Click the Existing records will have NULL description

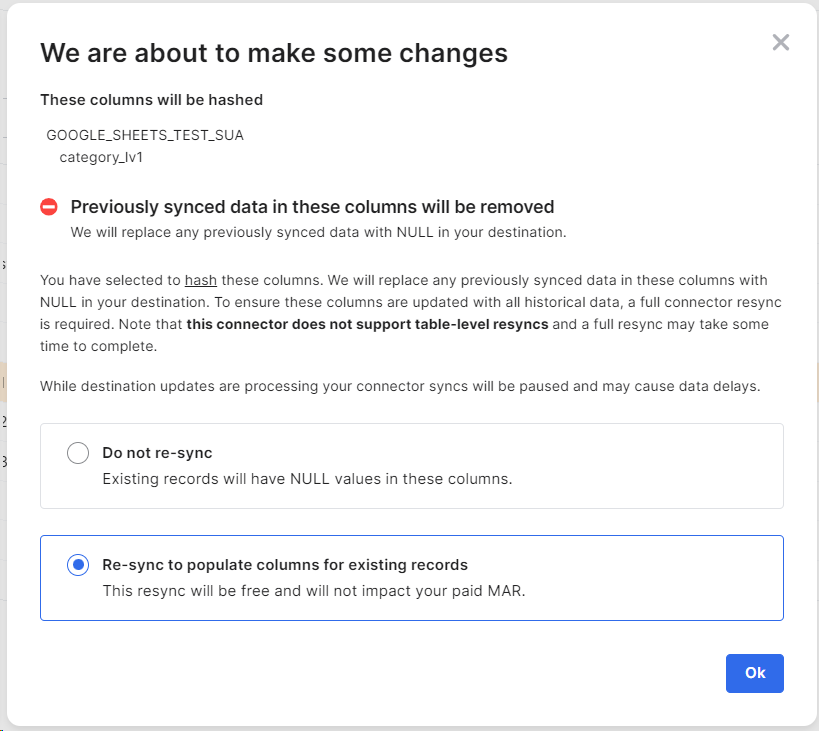[307, 479]
